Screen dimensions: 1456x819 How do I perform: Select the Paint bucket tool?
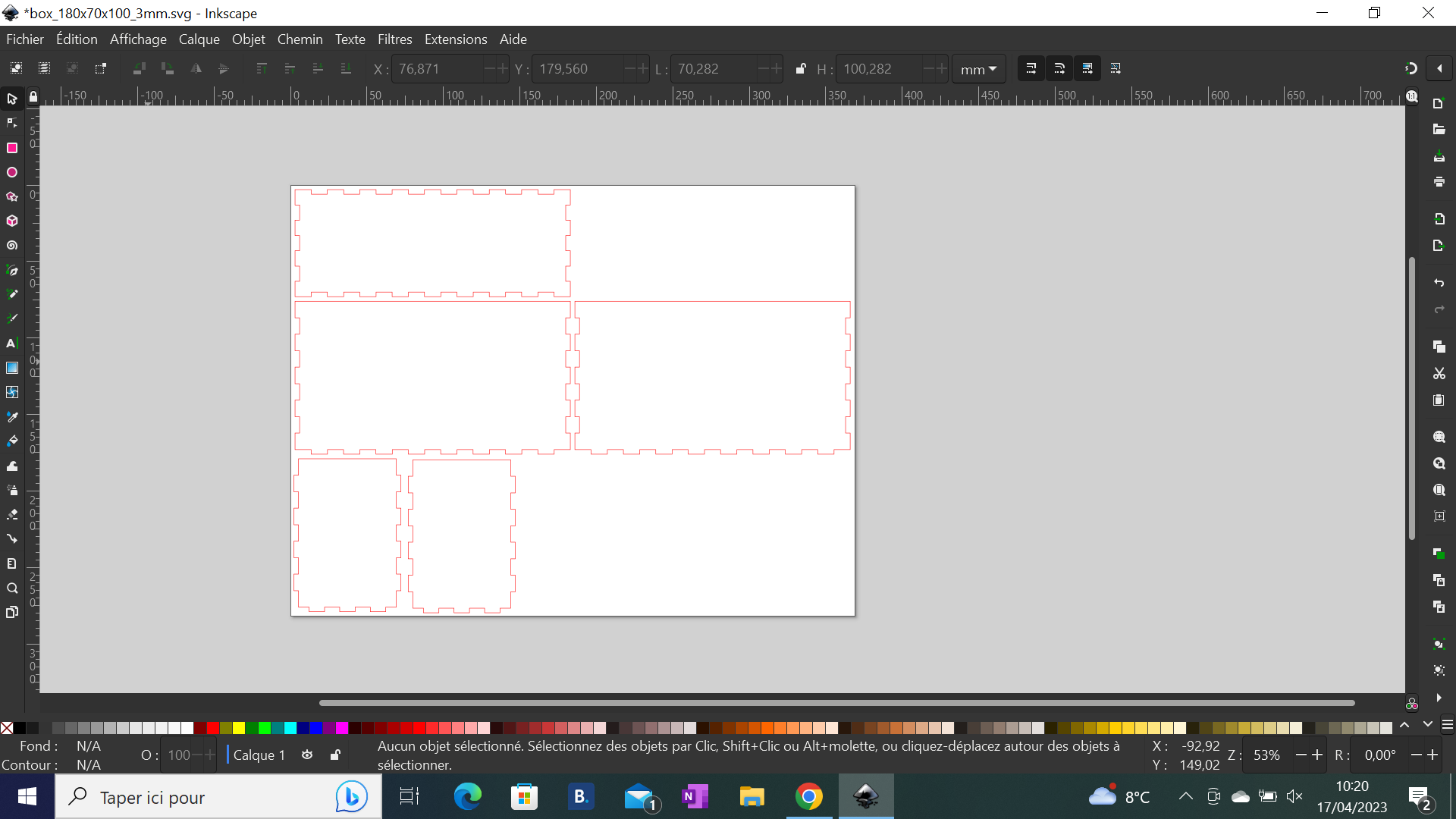click(12, 441)
